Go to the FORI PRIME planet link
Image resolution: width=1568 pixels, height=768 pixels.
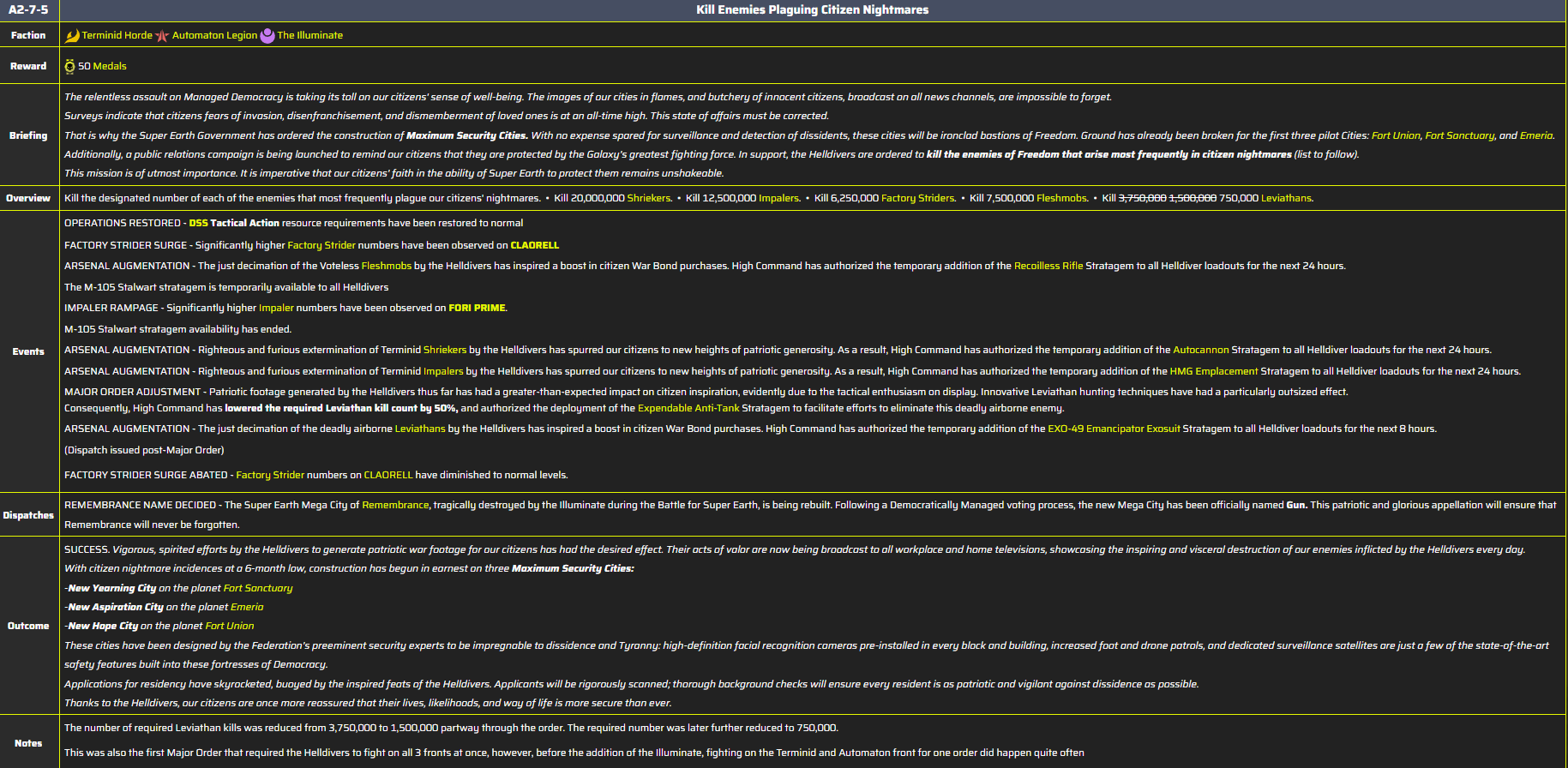coord(477,308)
